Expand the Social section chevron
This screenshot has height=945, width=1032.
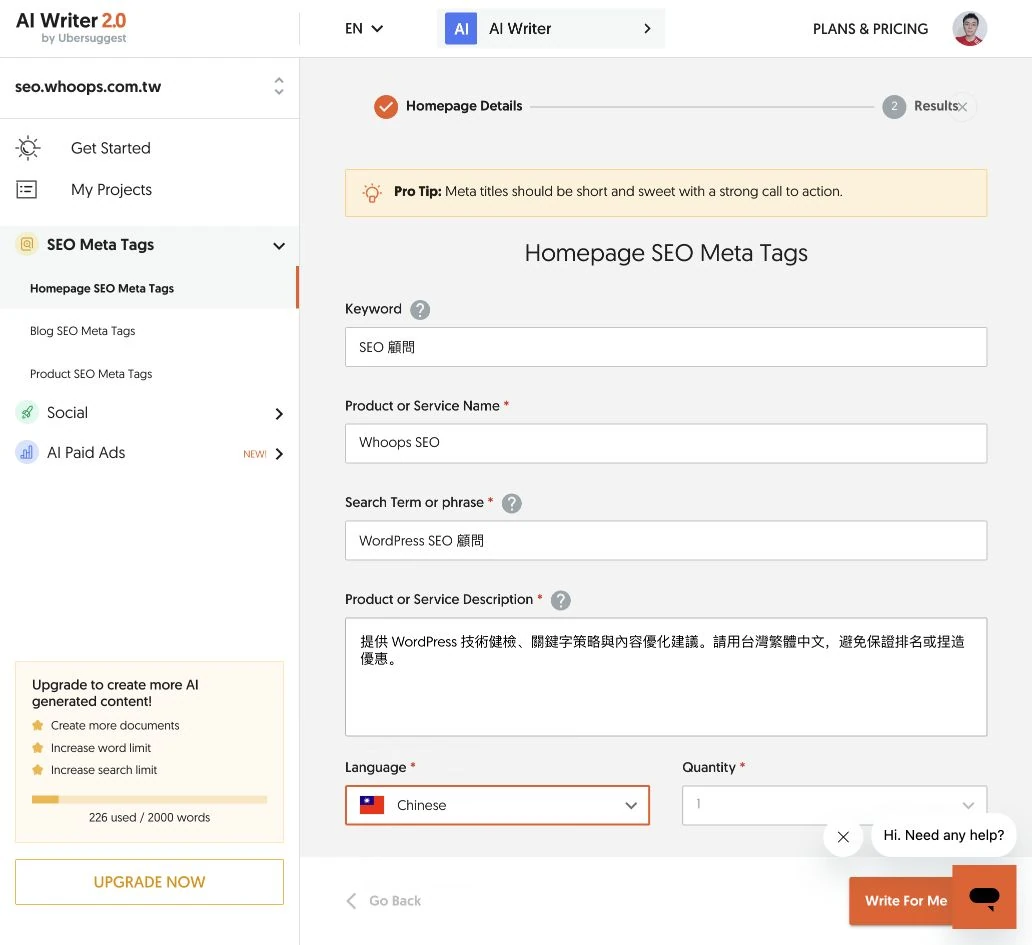pos(279,414)
